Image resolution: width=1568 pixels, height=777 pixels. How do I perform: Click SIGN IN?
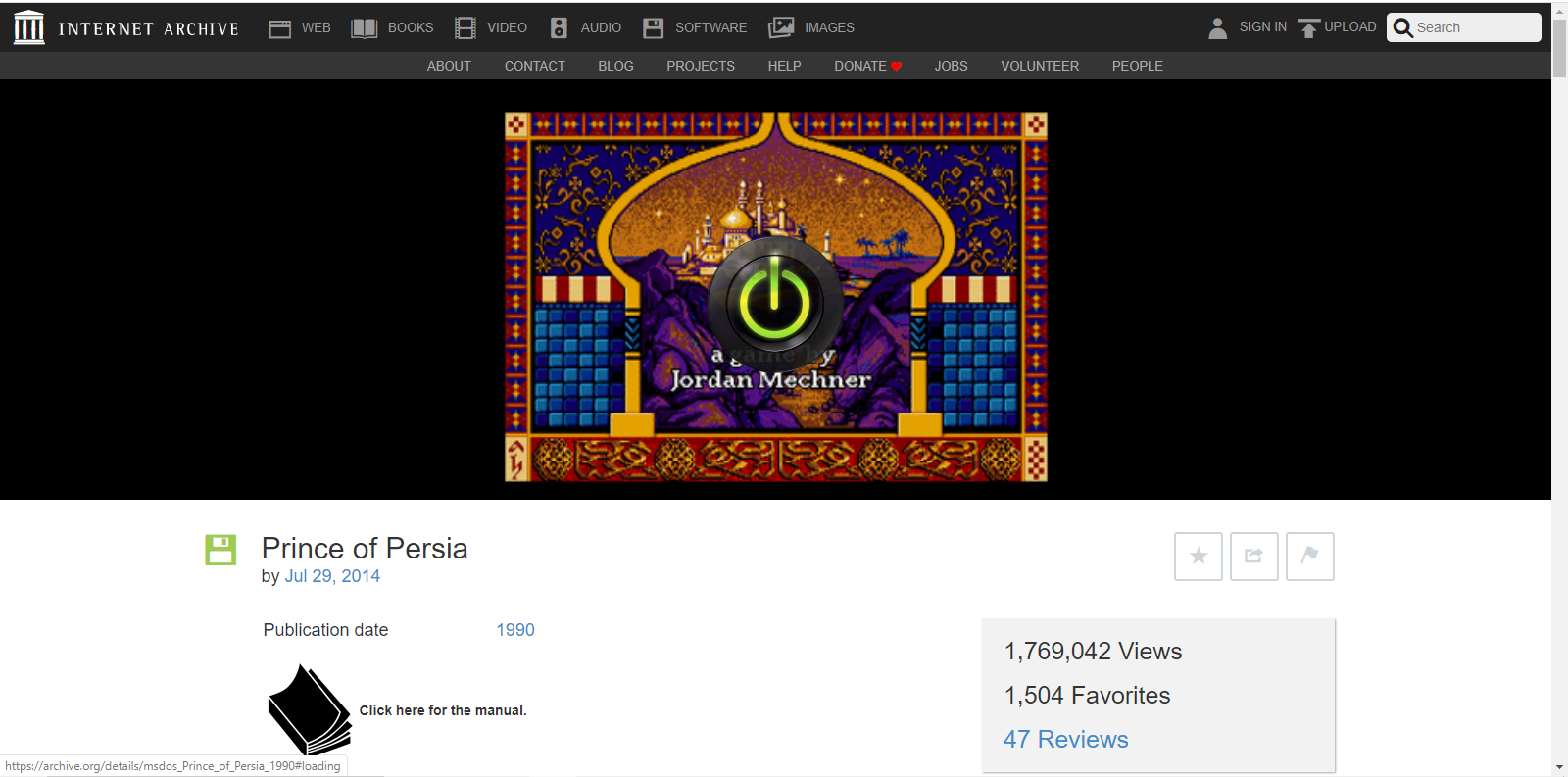tap(1262, 27)
